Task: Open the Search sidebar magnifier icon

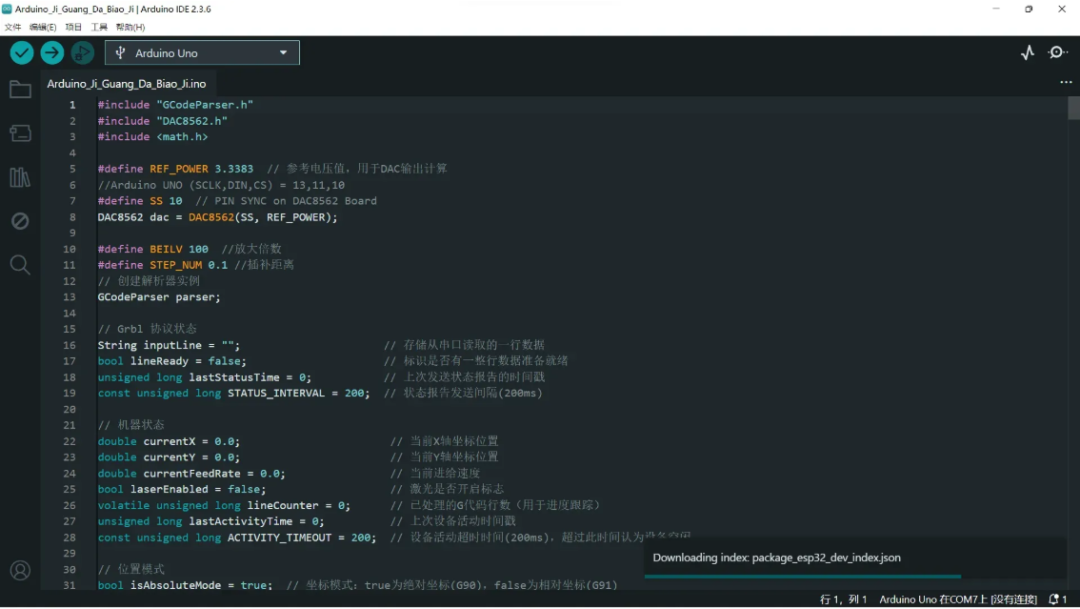Action: click(x=20, y=265)
